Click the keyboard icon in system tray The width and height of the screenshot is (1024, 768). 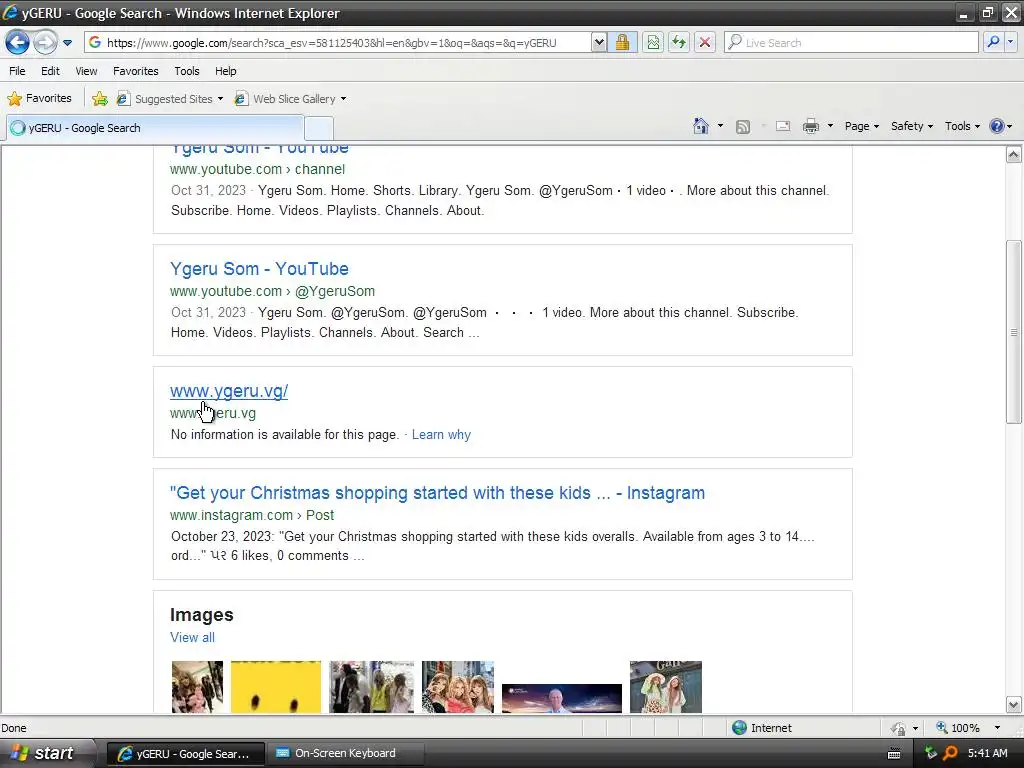click(894, 754)
